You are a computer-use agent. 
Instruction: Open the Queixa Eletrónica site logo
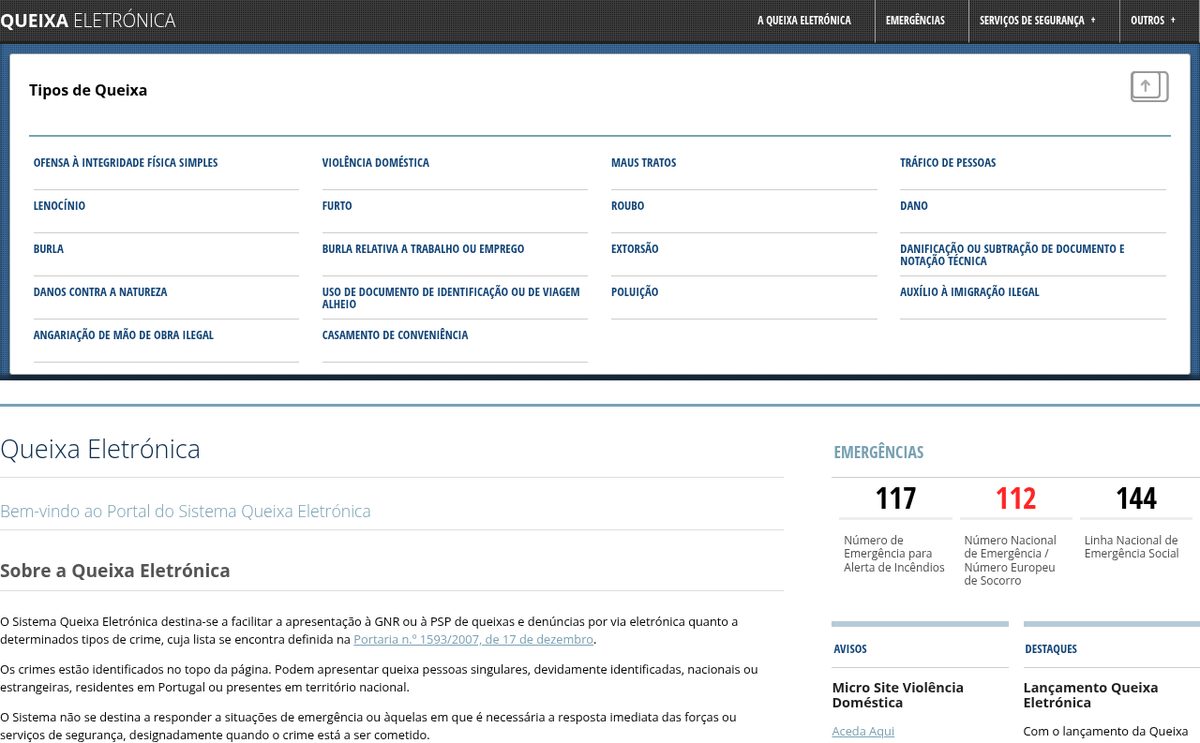[88, 20]
